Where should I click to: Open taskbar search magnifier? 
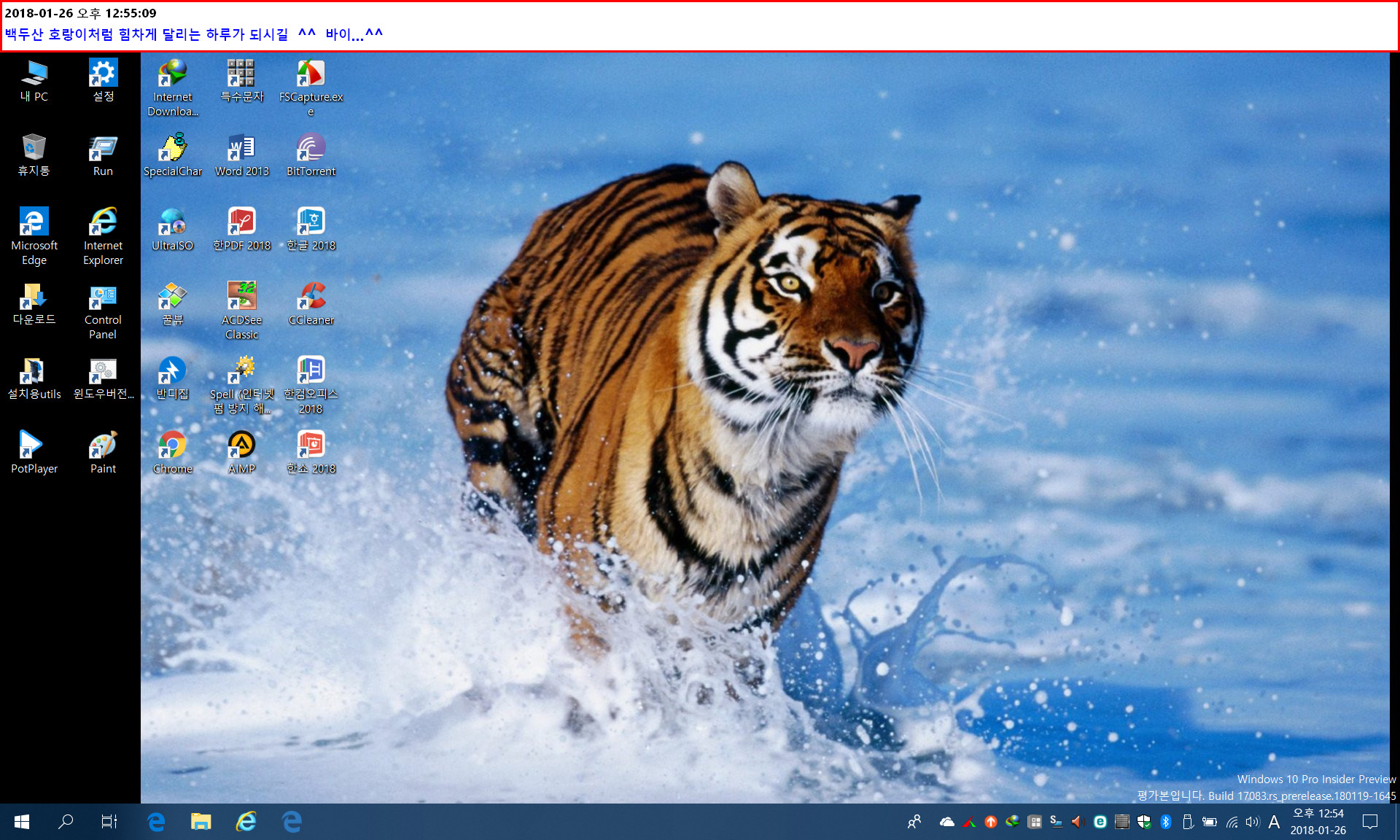coord(66,822)
